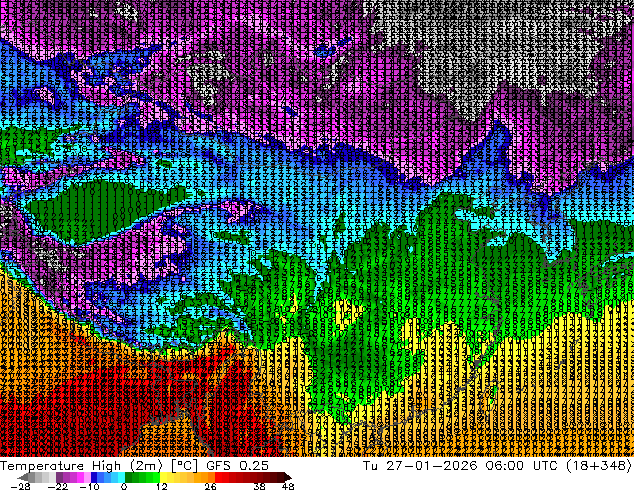
Task: Click the bright red segment of the color legend
Action: pos(218,477)
